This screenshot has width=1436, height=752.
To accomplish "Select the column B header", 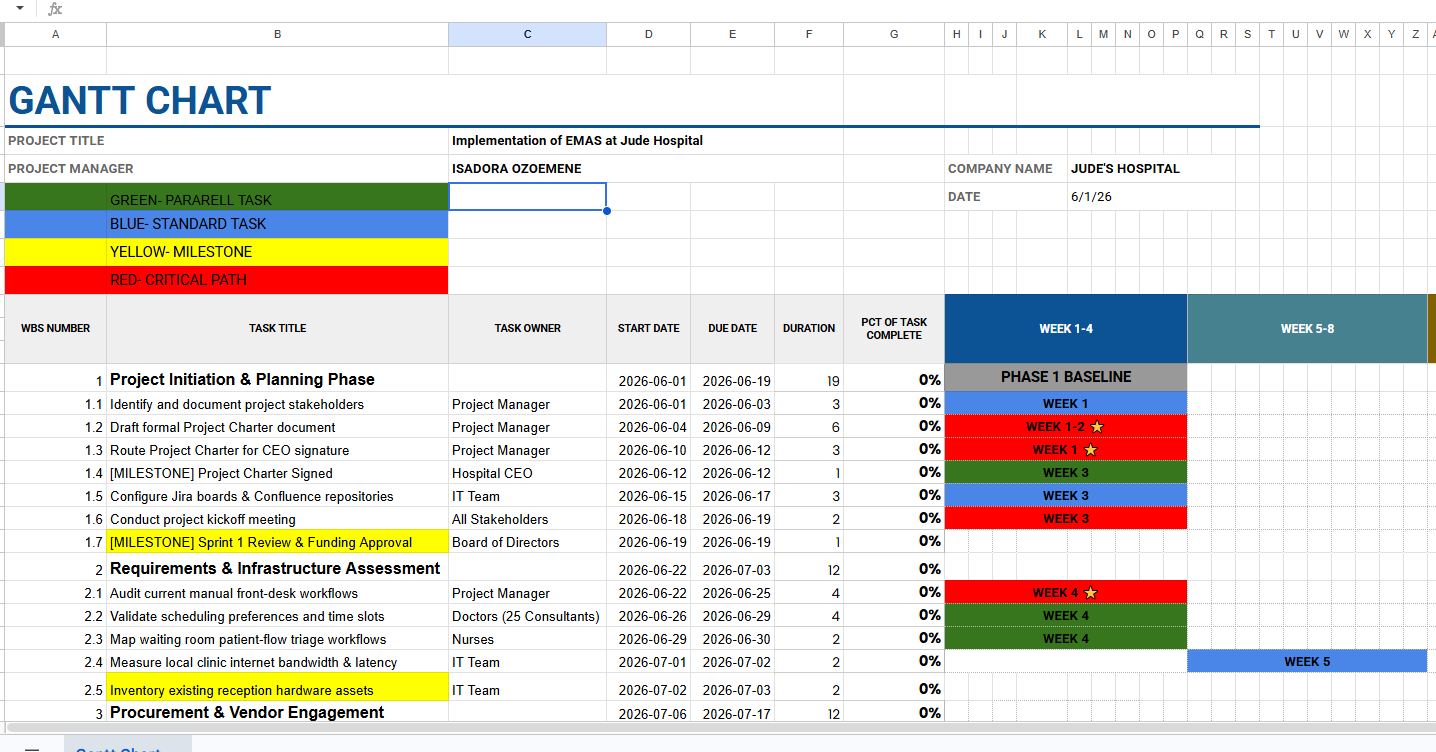I will pyautogui.click(x=277, y=34).
